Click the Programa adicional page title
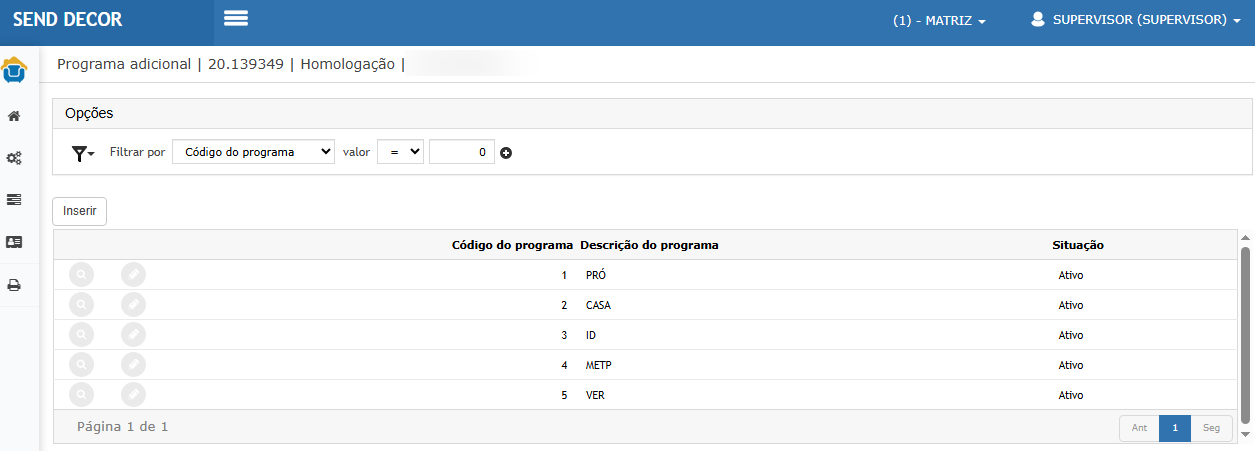Viewport: 1255px width, 451px height. point(123,64)
